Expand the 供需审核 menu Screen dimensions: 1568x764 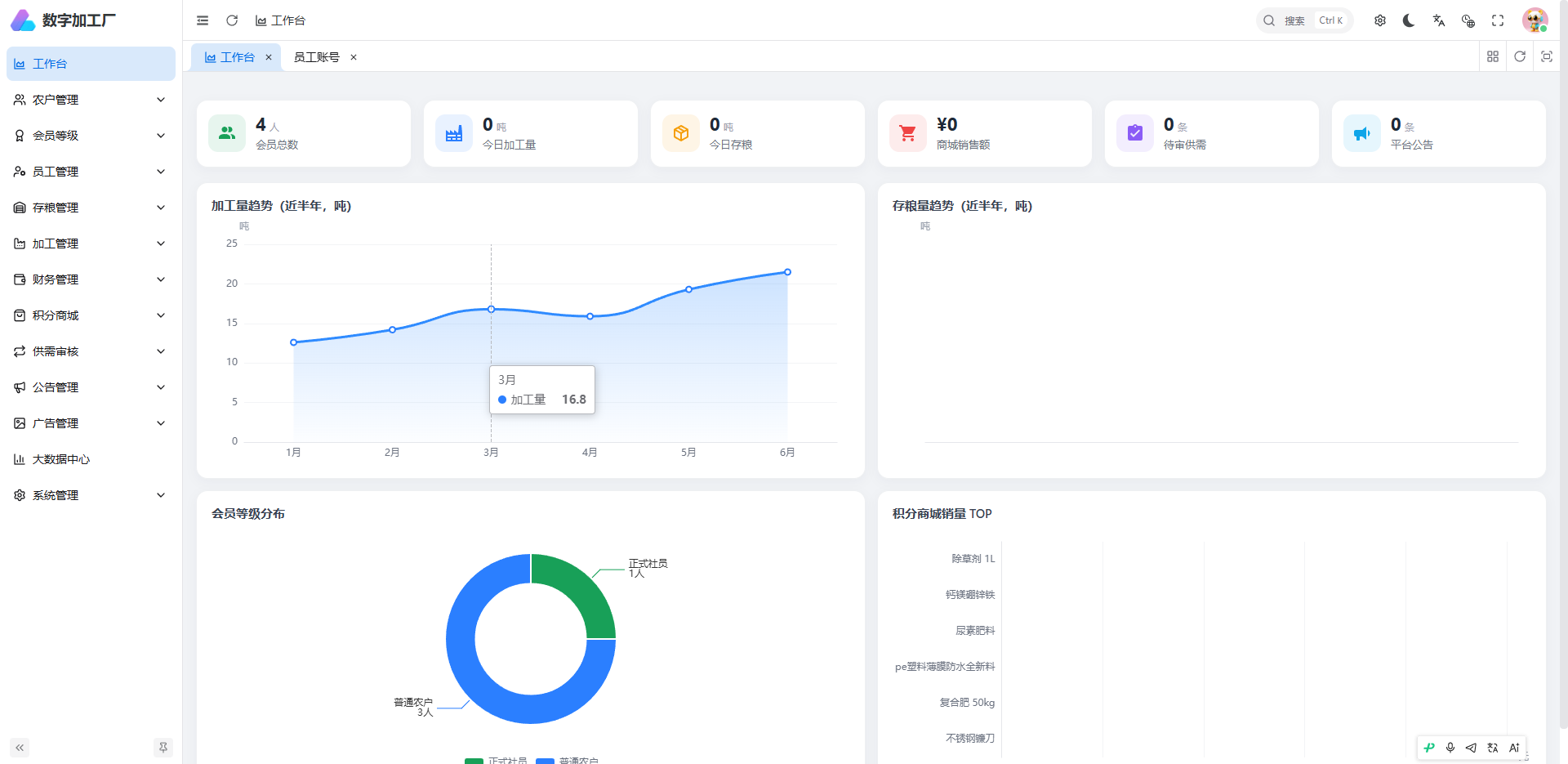(91, 351)
